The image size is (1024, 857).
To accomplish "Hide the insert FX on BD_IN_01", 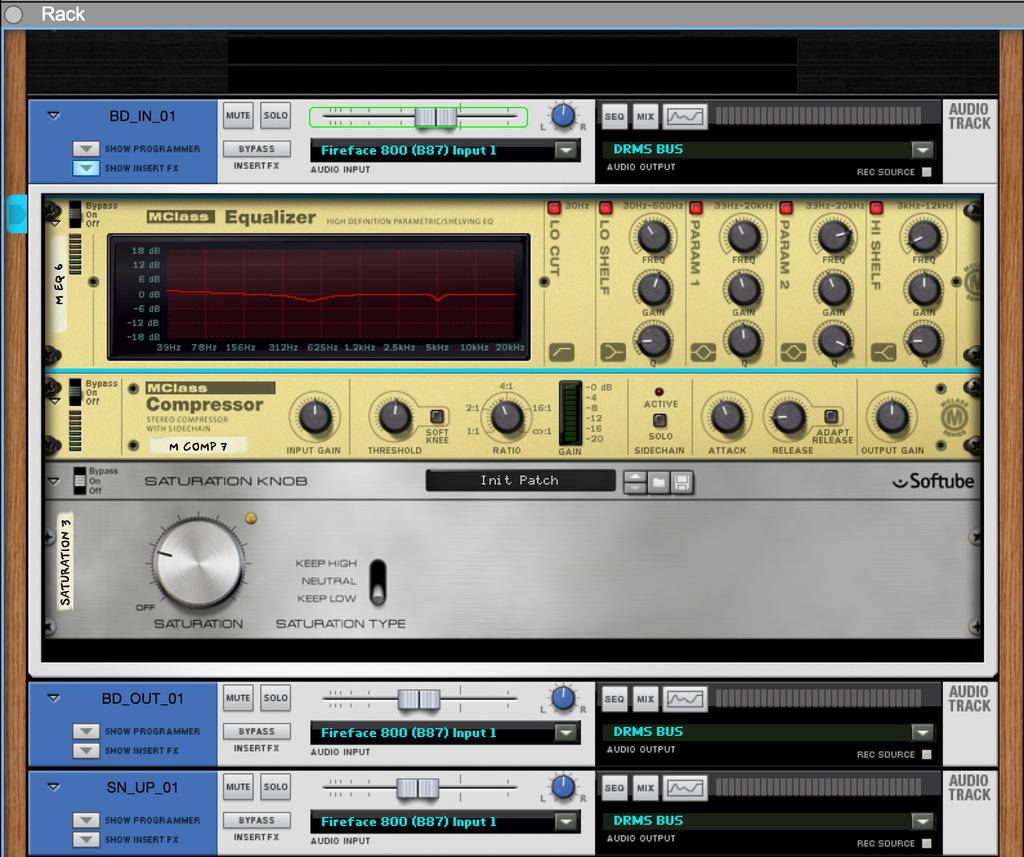I will click(86, 168).
